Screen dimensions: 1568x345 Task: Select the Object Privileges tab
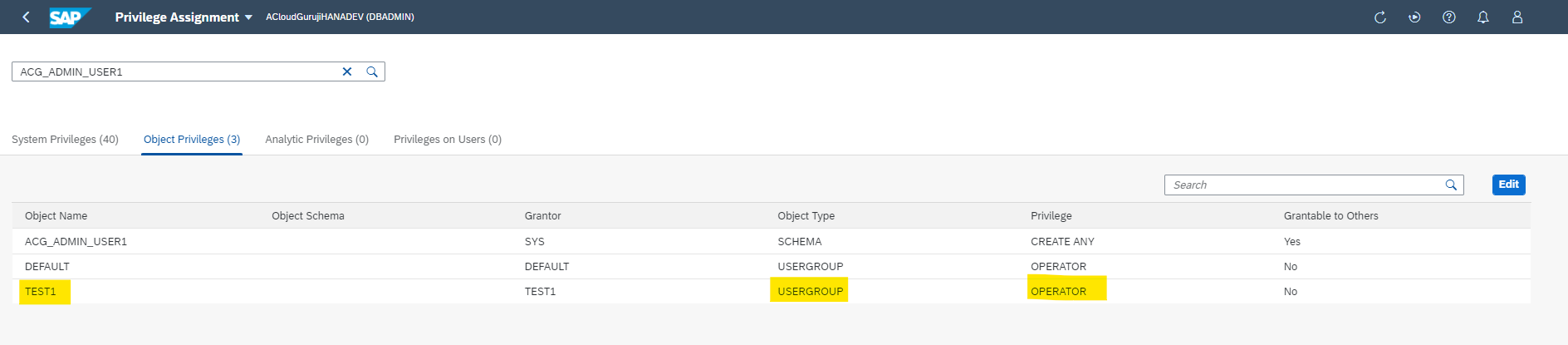192,139
